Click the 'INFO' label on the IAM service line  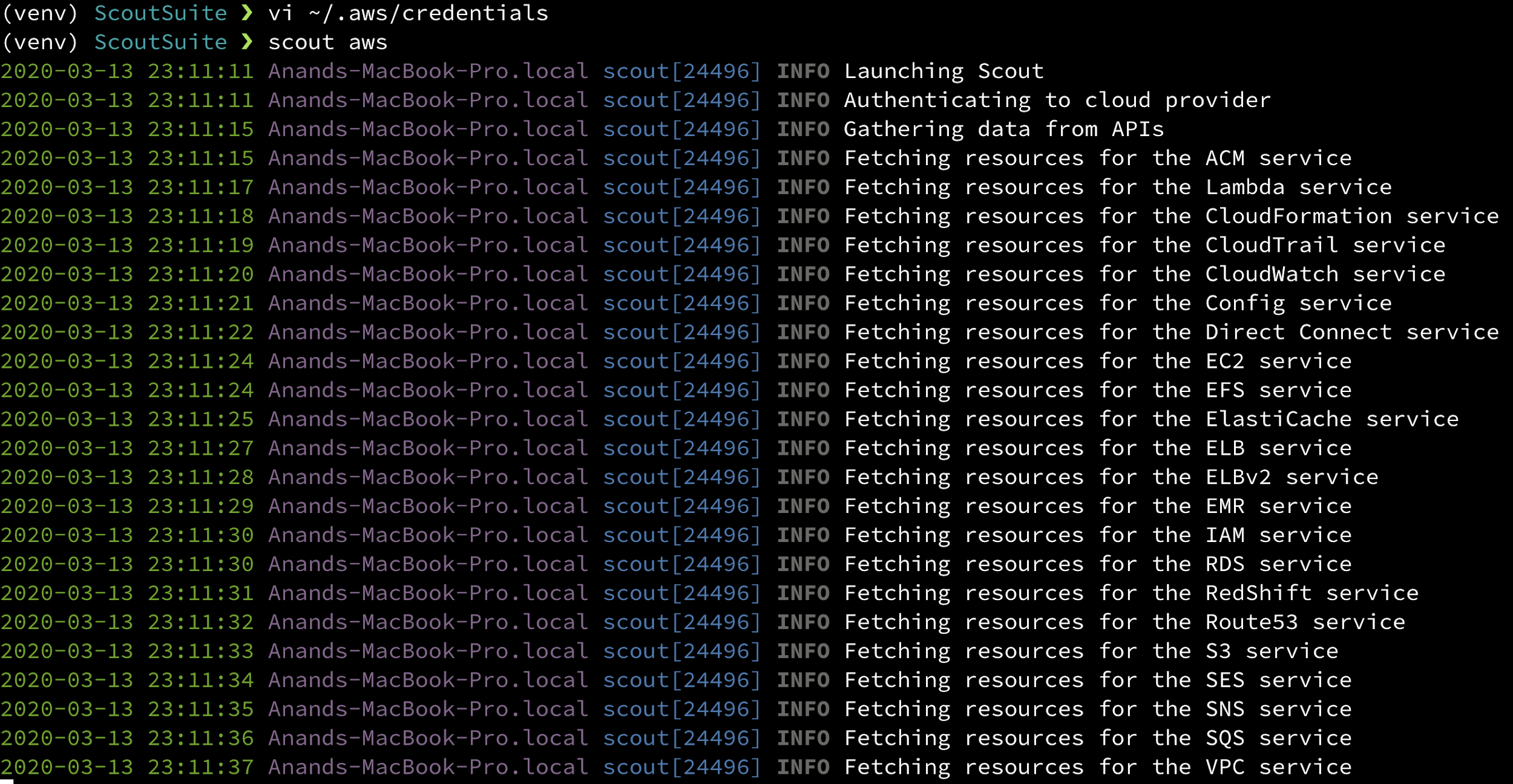pos(803,535)
